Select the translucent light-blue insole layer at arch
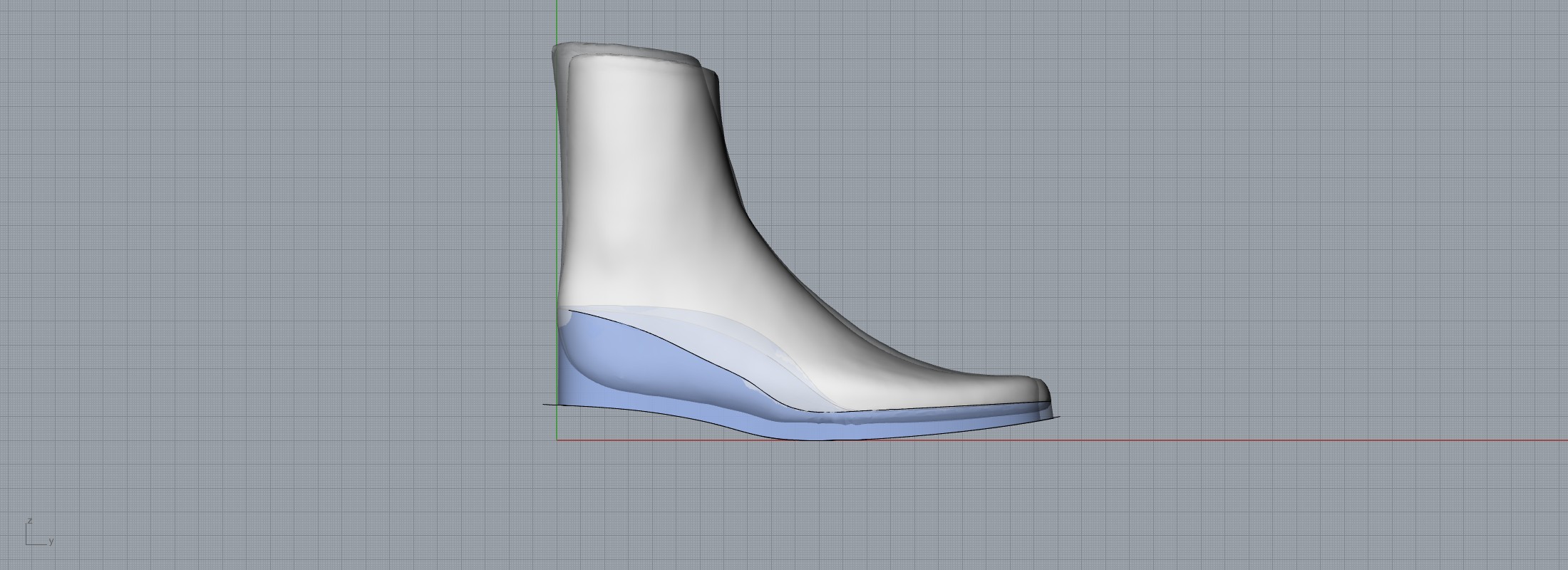Viewport: 1568px width, 570px height. tap(748, 349)
